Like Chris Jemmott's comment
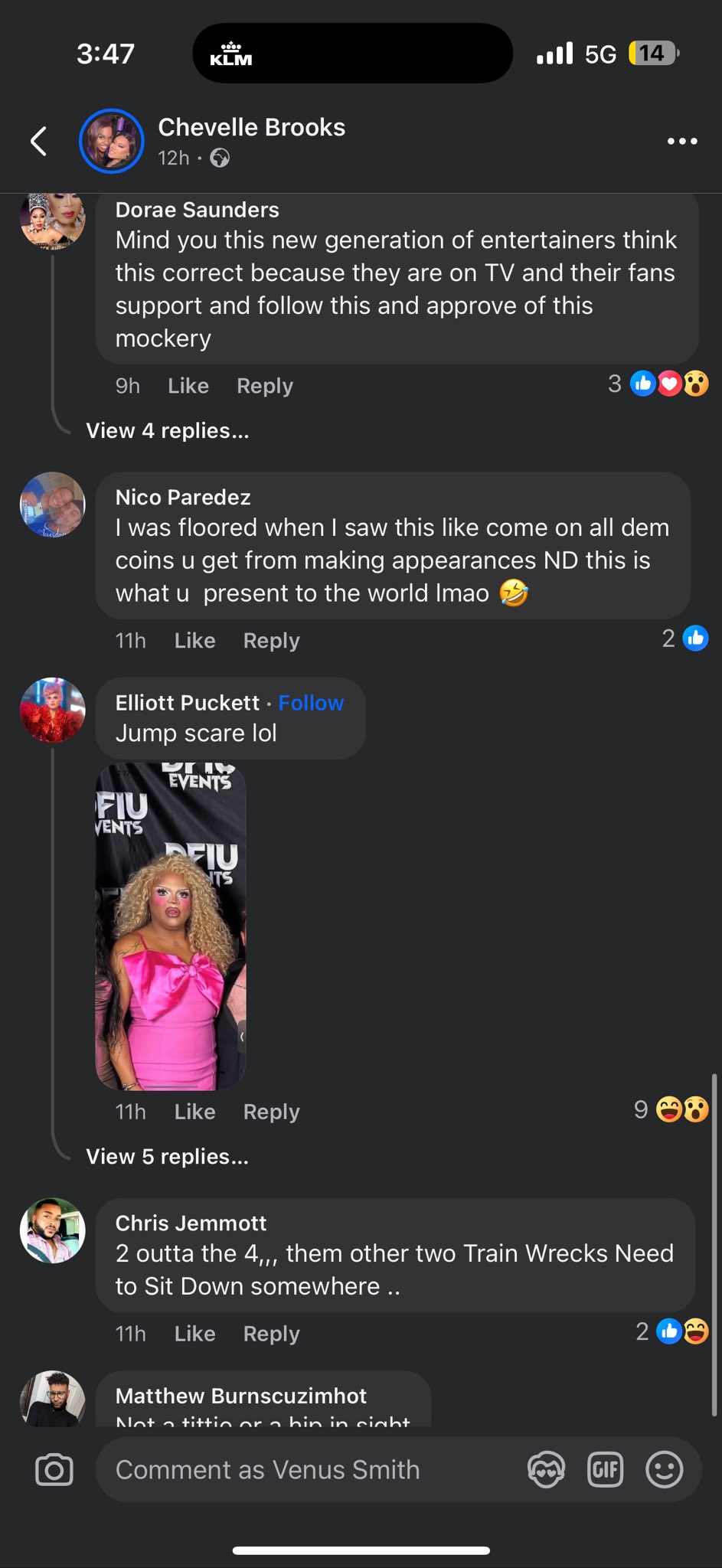Screen dimensions: 722x1568 click(194, 1333)
